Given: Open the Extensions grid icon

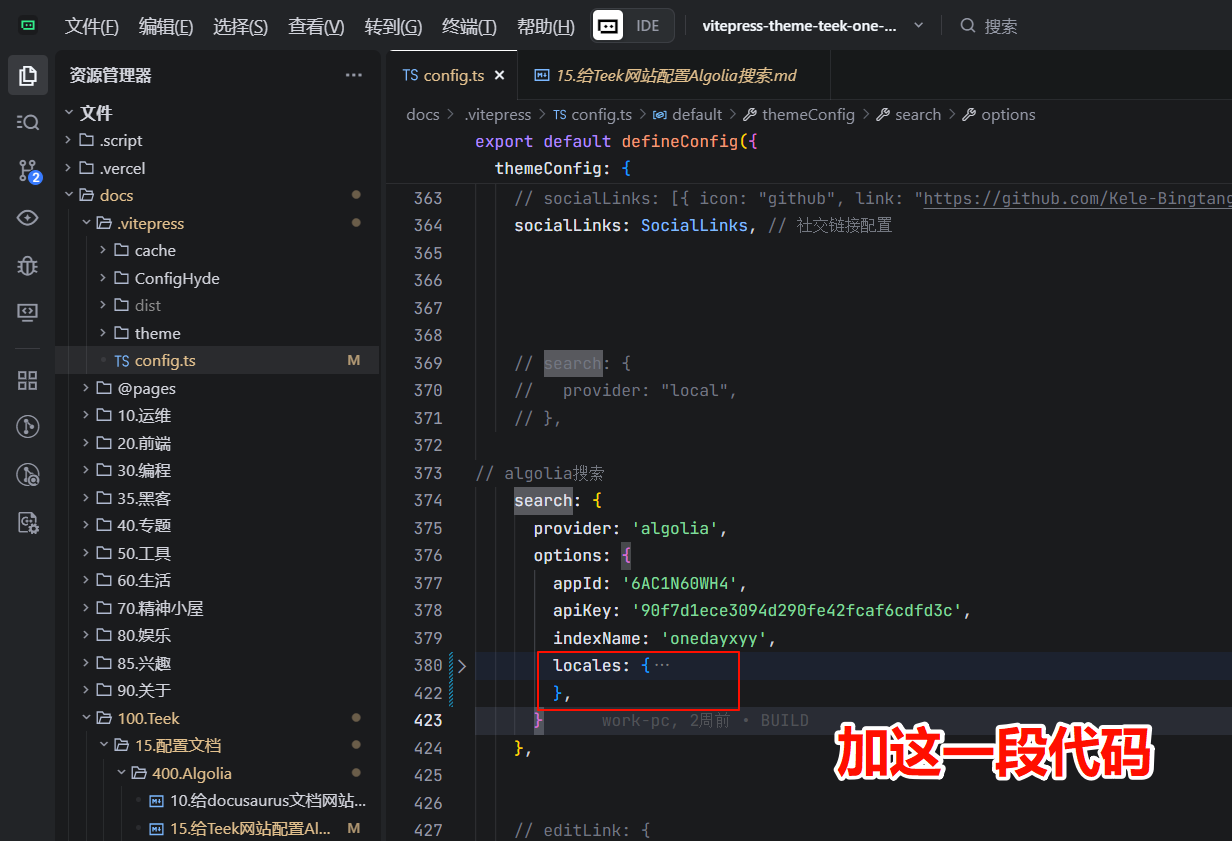Looking at the screenshot, I should click(28, 380).
